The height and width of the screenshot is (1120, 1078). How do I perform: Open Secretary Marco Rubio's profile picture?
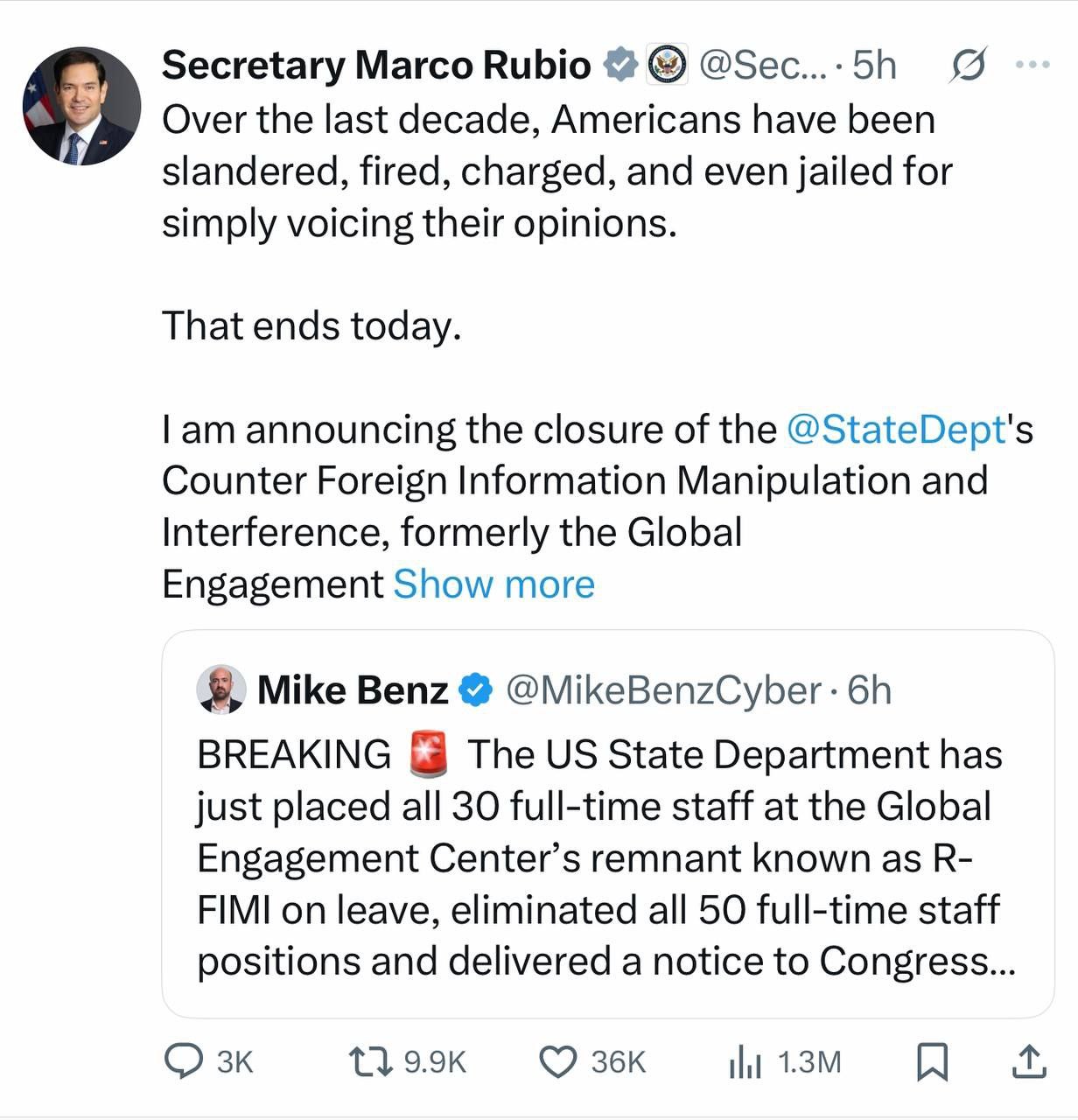click(81, 107)
